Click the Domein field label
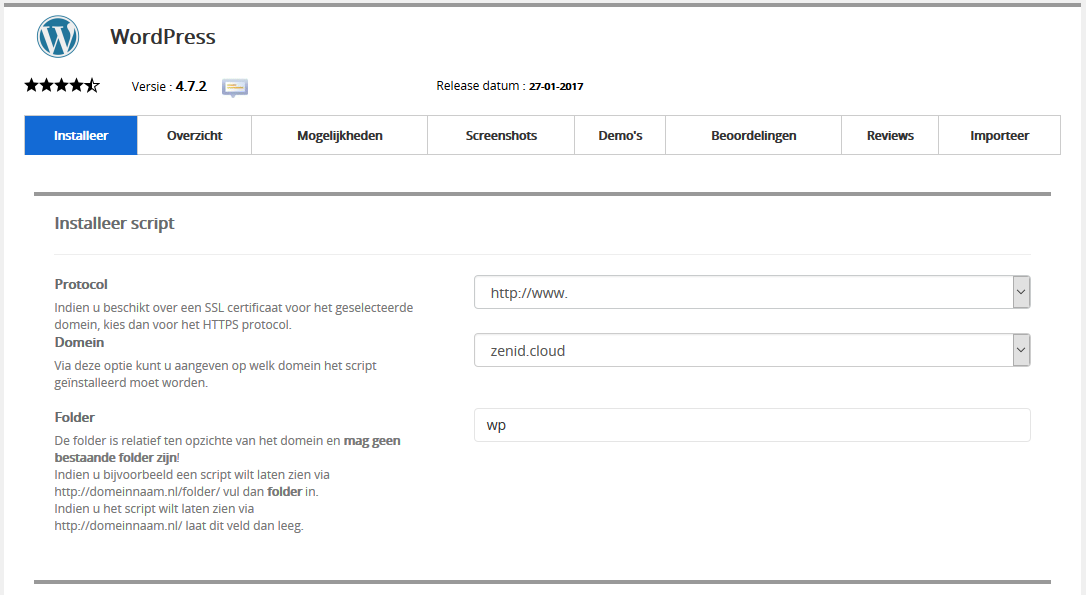This screenshot has width=1086, height=595. pos(80,342)
